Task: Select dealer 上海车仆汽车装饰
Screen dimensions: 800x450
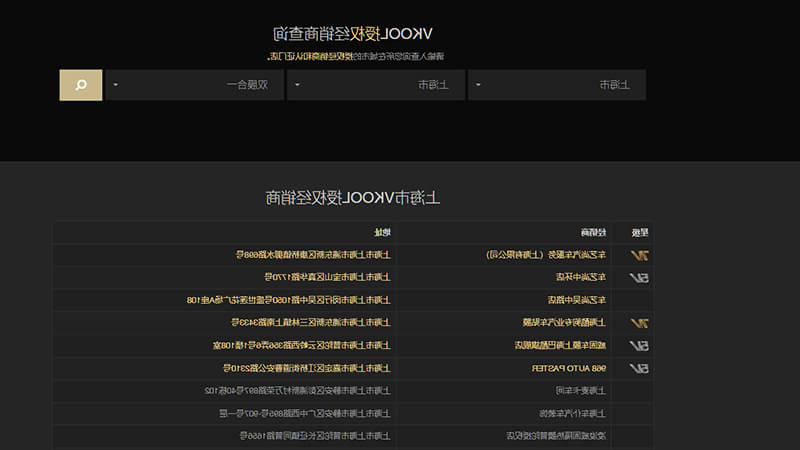Action: (572, 413)
